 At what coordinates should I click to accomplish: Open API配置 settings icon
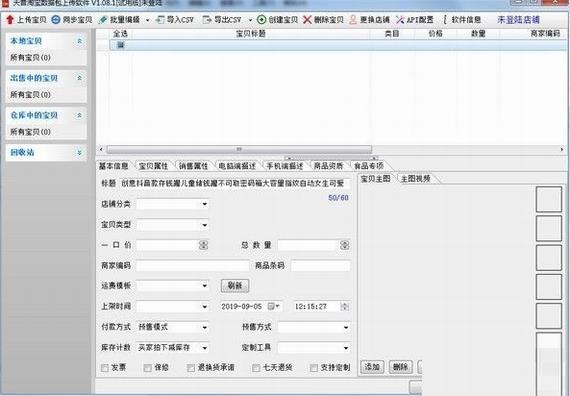click(x=400, y=20)
